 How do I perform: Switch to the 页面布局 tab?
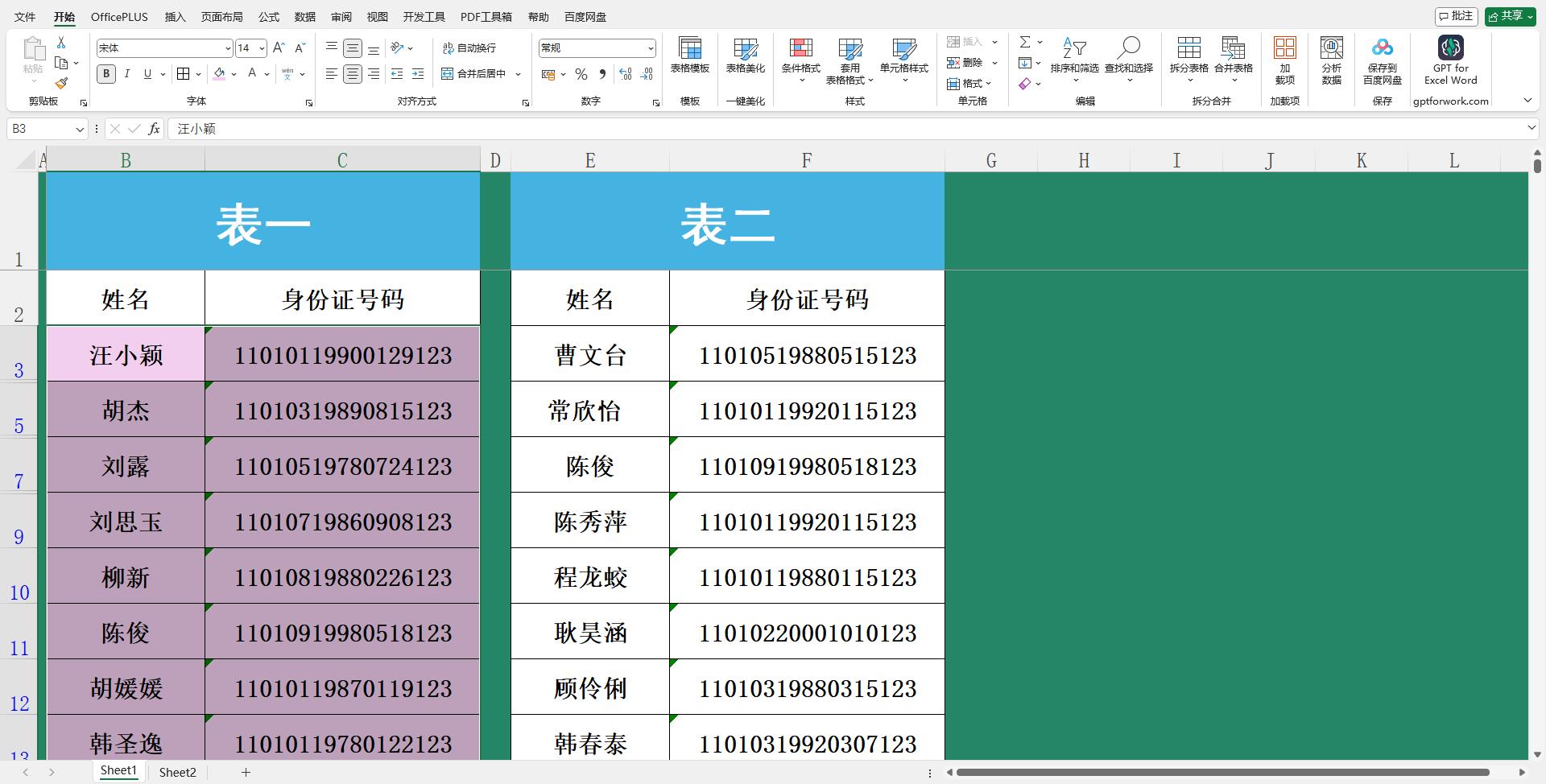221,16
